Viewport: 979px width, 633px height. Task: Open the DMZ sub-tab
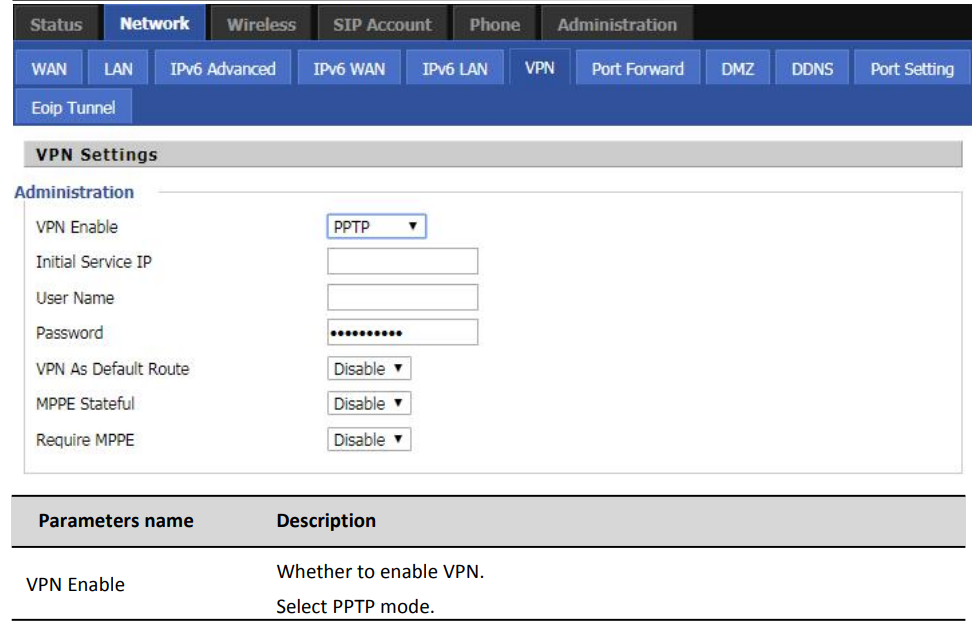[x=737, y=69]
